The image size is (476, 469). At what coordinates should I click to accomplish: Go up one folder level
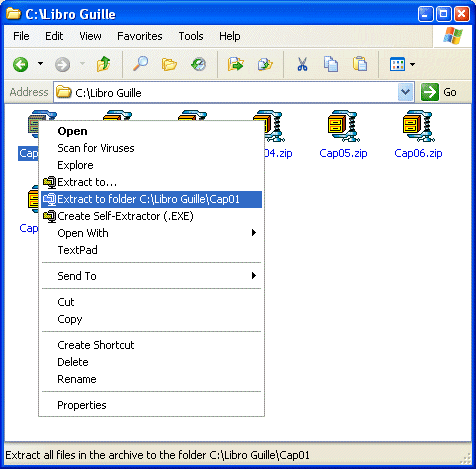(x=103, y=64)
